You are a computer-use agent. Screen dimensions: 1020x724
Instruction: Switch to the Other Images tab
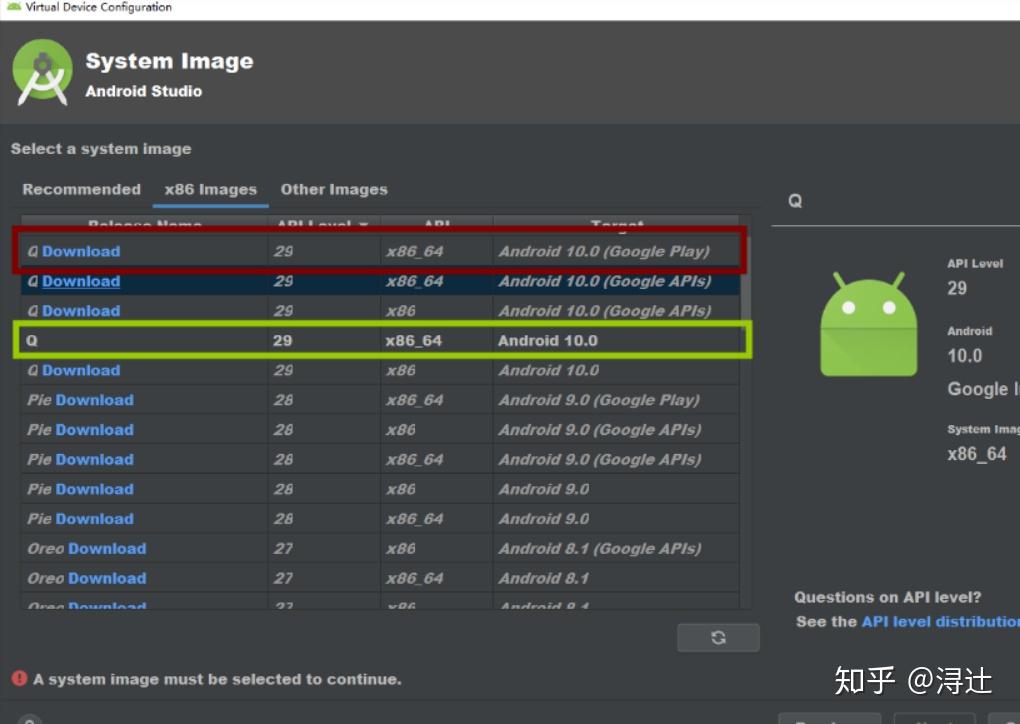pyautogui.click(x=333, y=189)
